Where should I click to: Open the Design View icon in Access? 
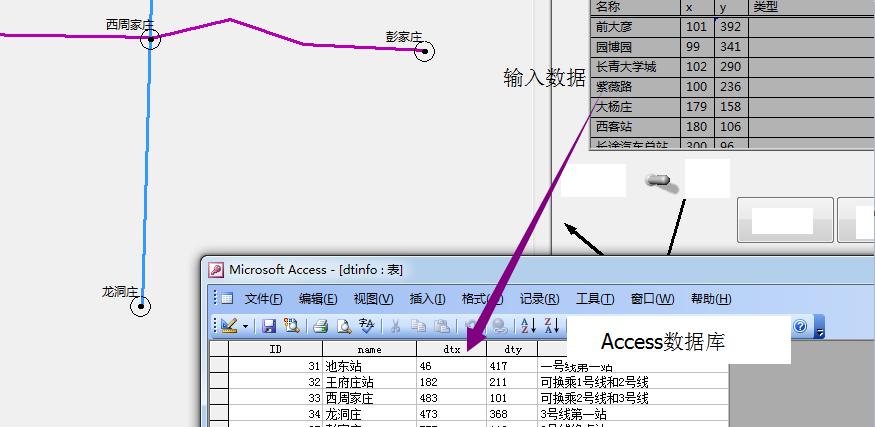(229, 326)
